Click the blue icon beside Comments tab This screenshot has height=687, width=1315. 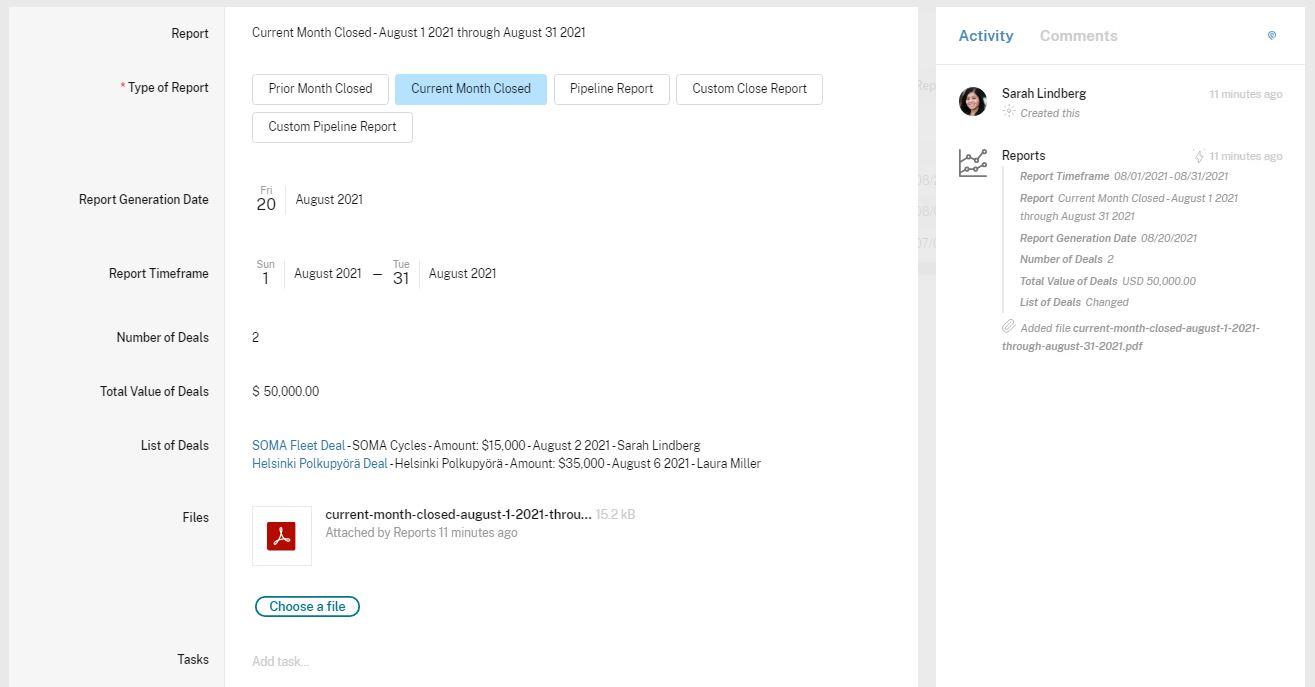(1271, 36)
